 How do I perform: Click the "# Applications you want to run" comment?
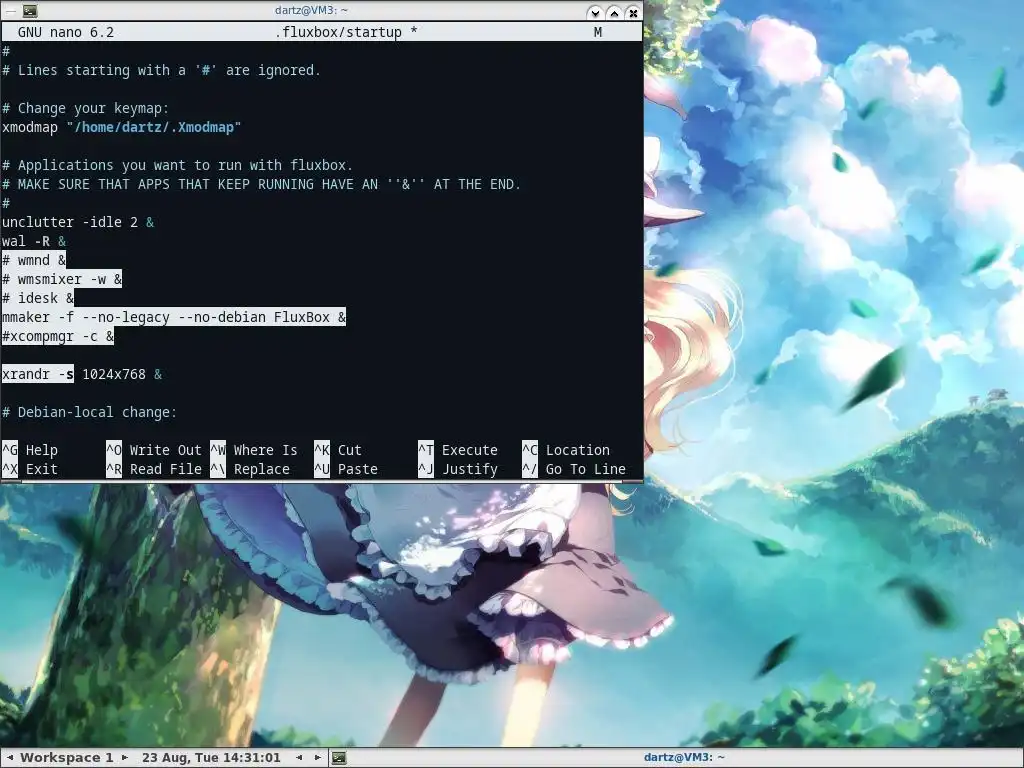(x=178, y=165)
